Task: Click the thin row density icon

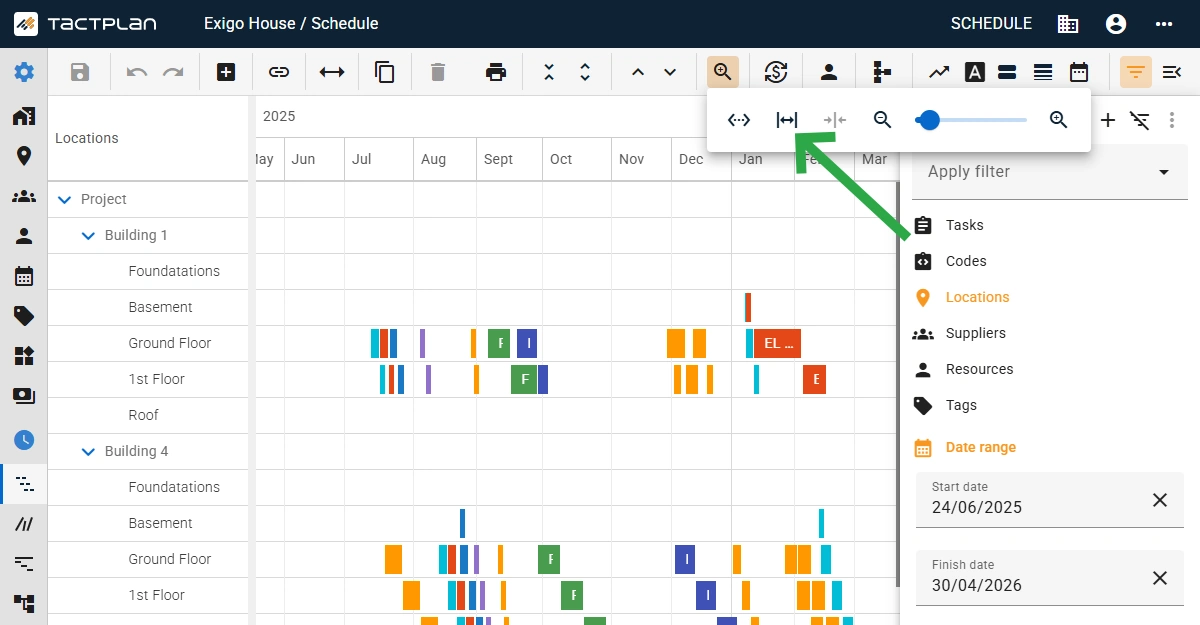Action: [1043, 72]
